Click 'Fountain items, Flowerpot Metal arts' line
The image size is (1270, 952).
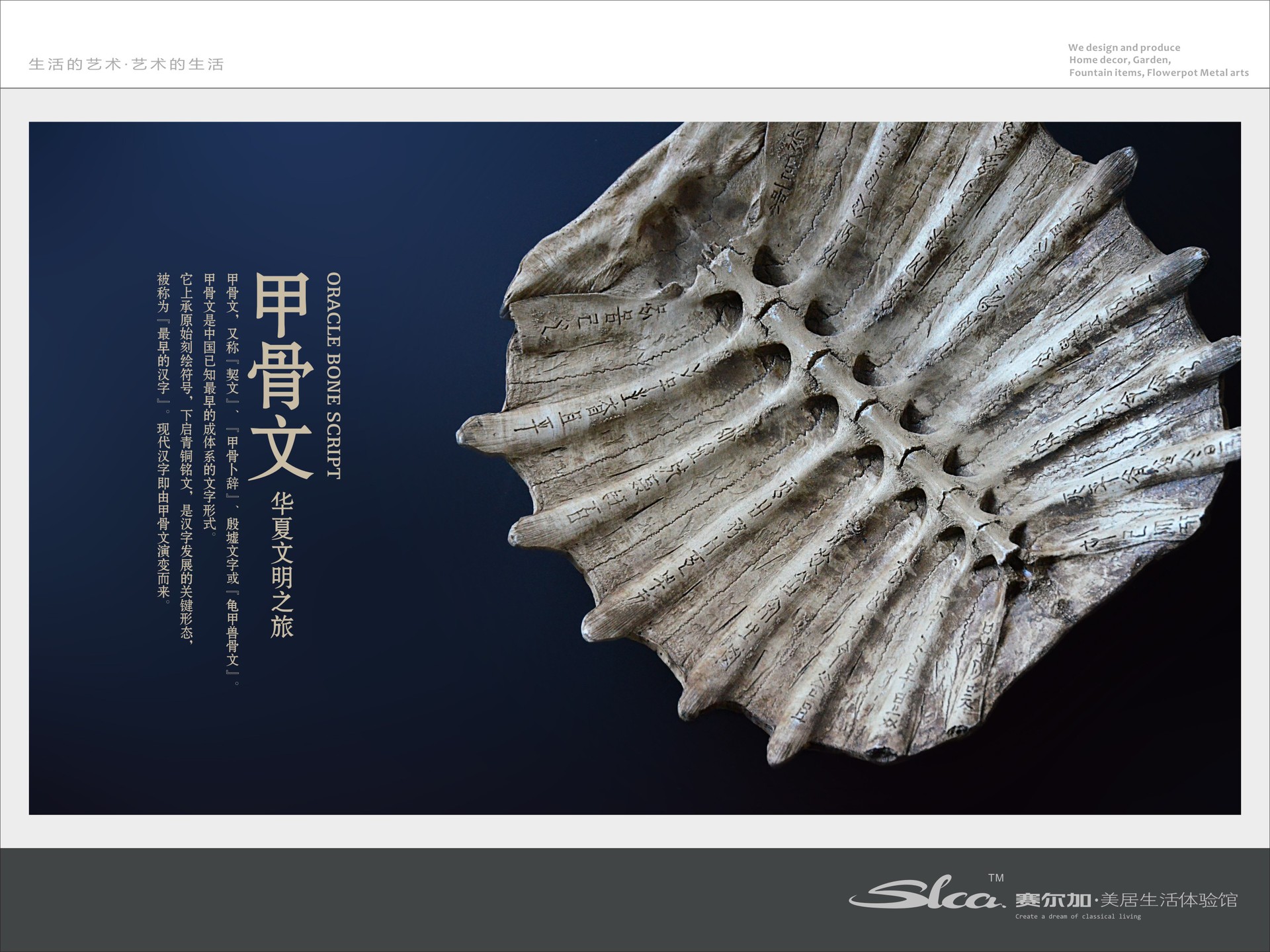1158,73
